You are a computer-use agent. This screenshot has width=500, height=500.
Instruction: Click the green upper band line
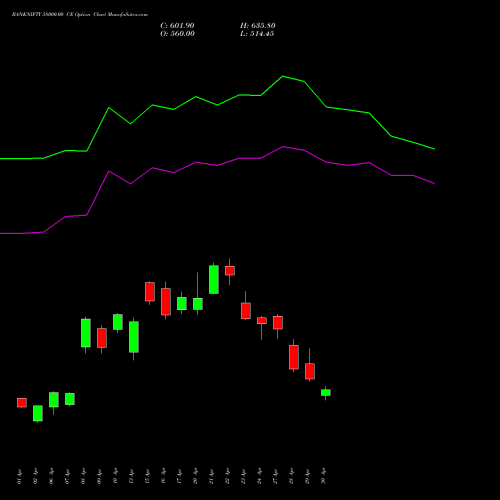[217, 105]
